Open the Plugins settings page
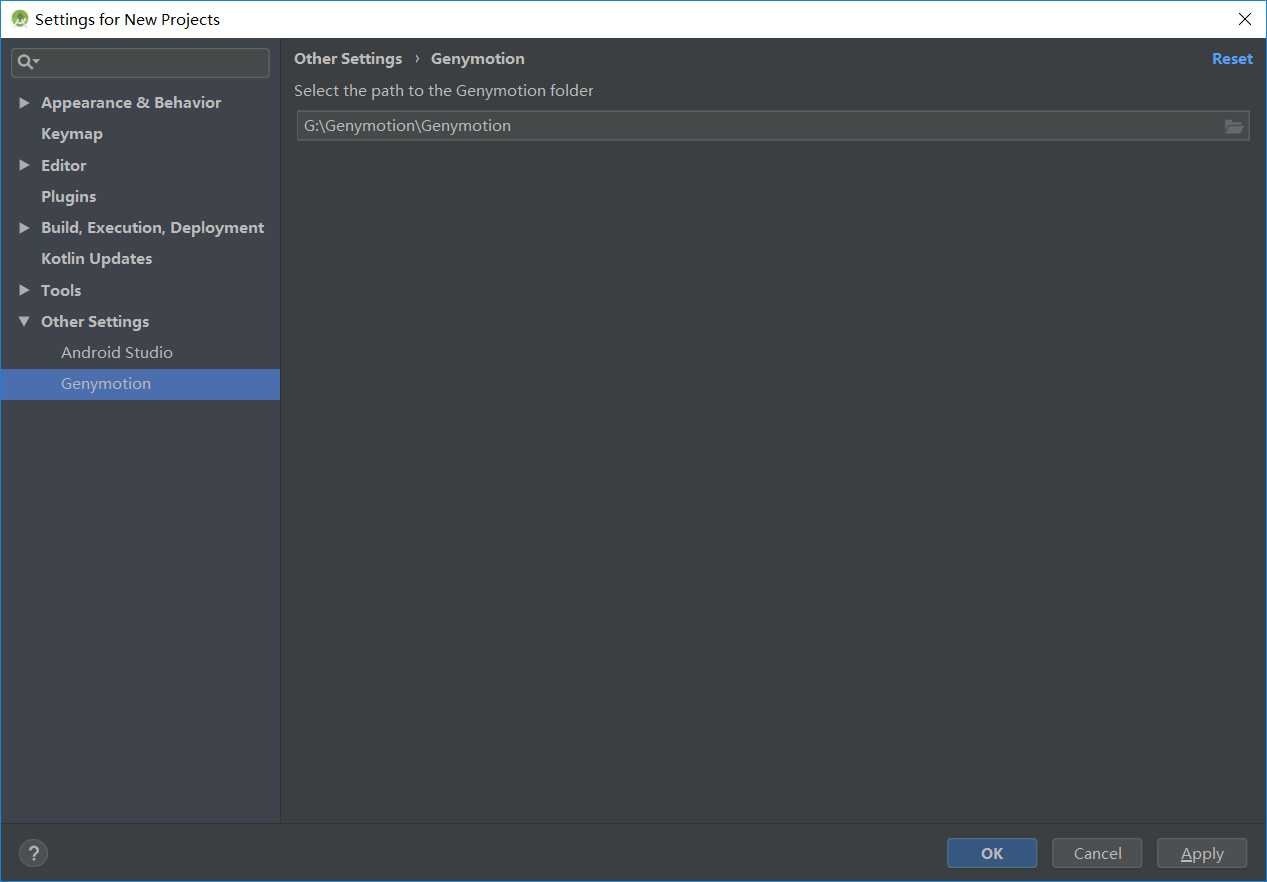Screen dimensions: 1267x882 pos(69,196)
